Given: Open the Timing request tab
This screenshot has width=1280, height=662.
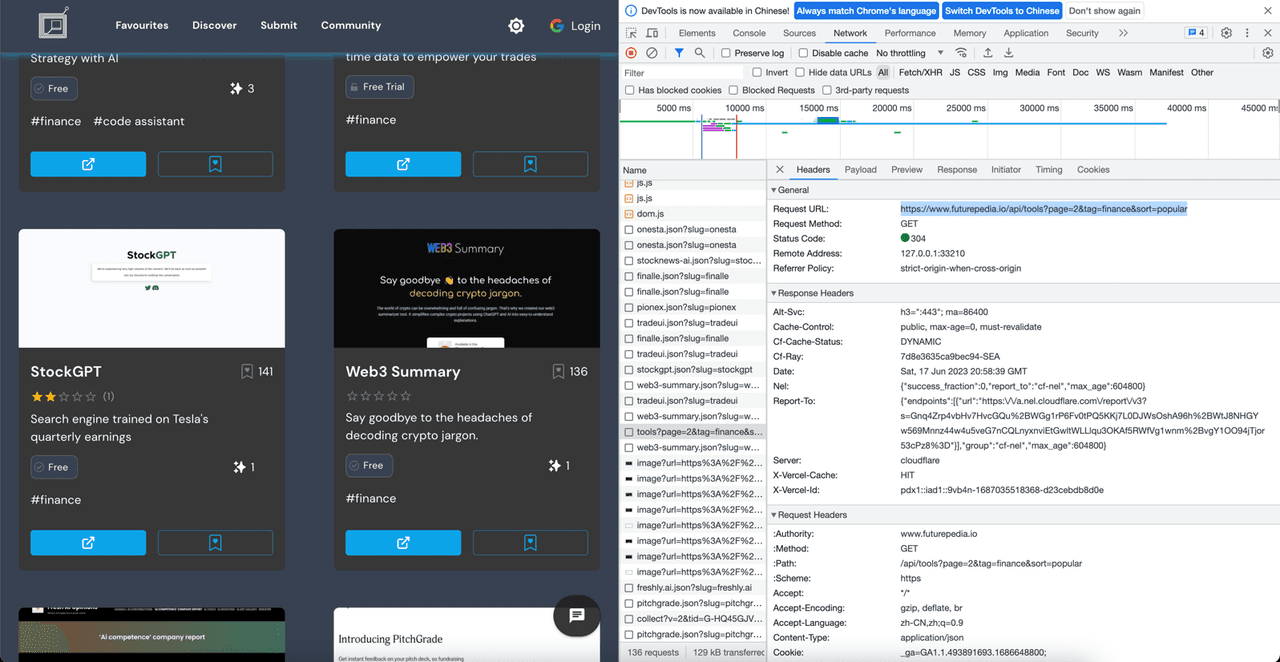Looking at the screenshot, I should pyautogui.click(x=1049, y=170).
